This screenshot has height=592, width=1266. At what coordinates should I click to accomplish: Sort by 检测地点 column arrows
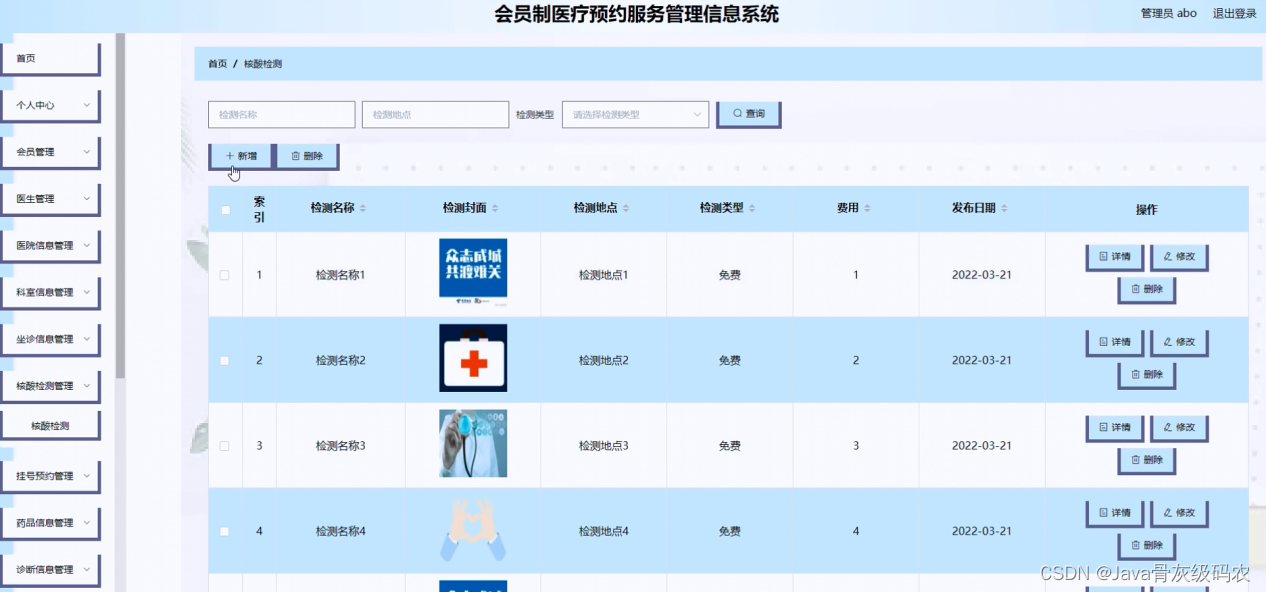(626, 209)
